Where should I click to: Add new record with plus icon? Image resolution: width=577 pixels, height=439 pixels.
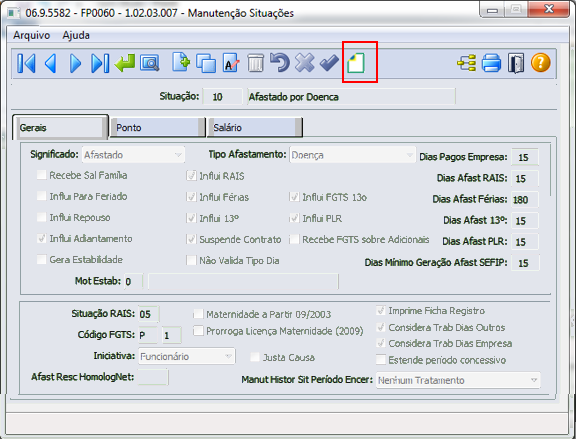[x=181, y=63]
